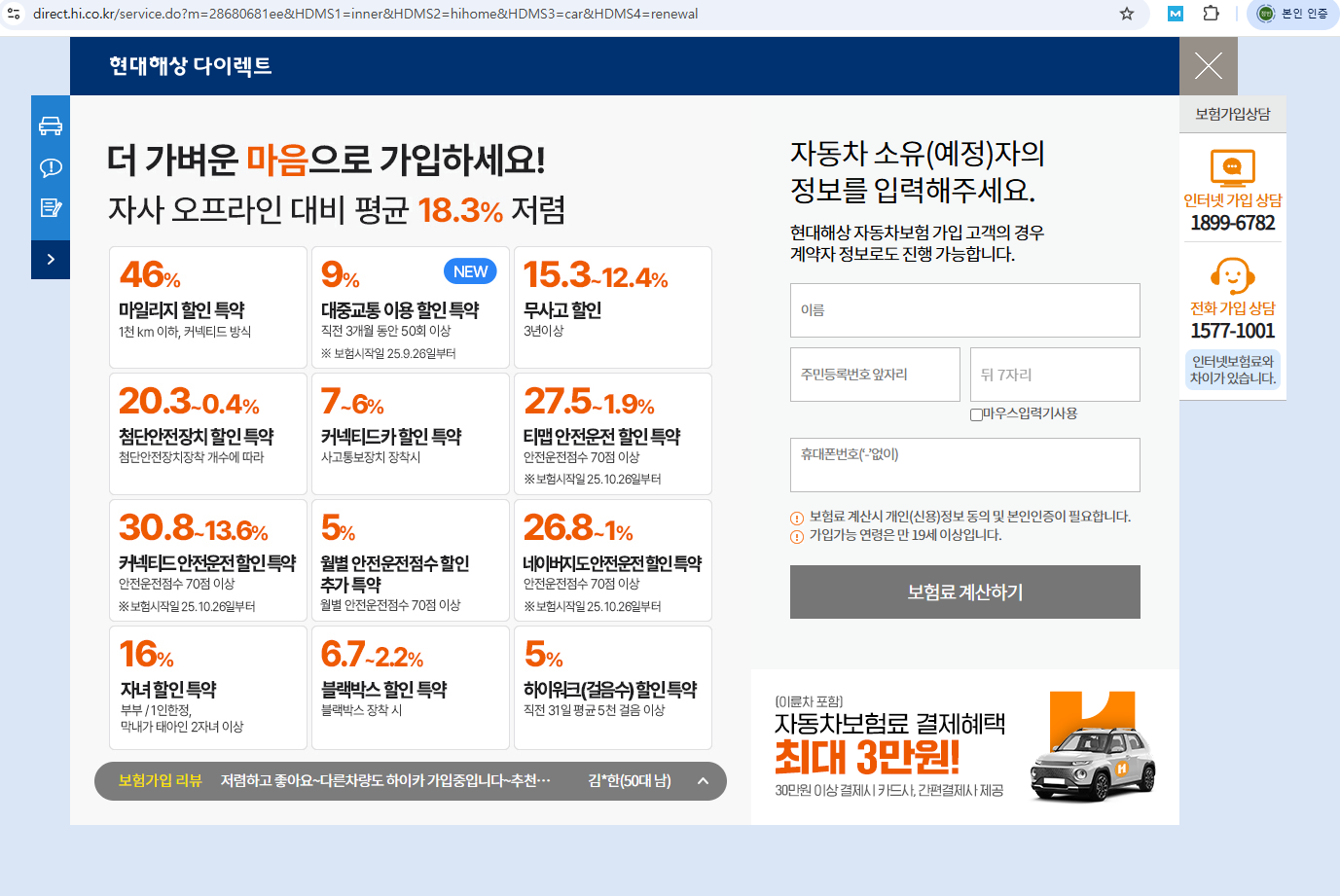The height and width of the screenshot is (896, 1340).
Task: Open the 마일리지 할인 특약 card
Action: click(208, 307)
